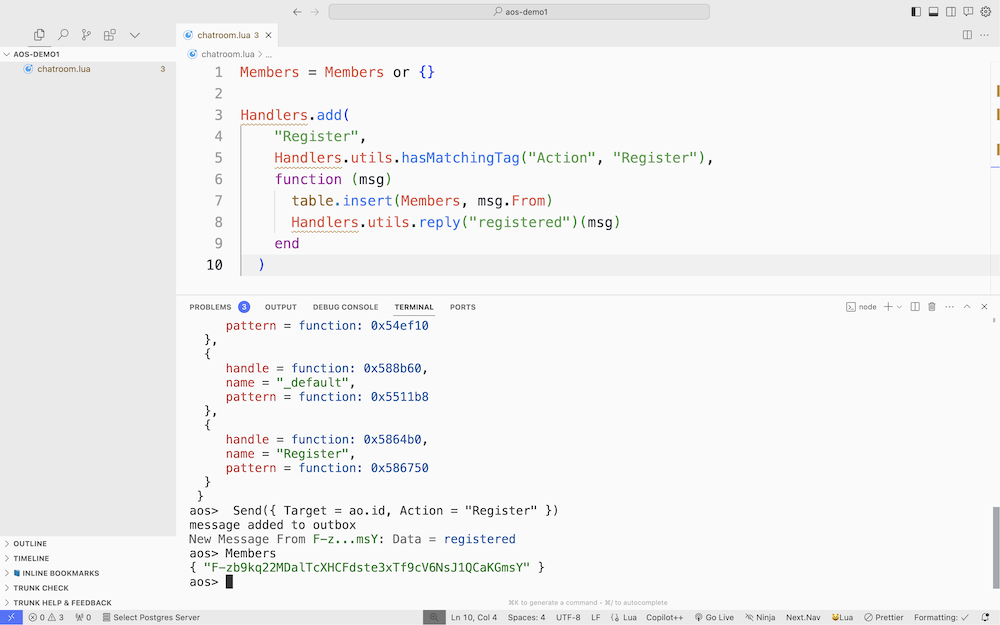Click Go Live in the status bar
1000x625 pixels.
(714, 617)
